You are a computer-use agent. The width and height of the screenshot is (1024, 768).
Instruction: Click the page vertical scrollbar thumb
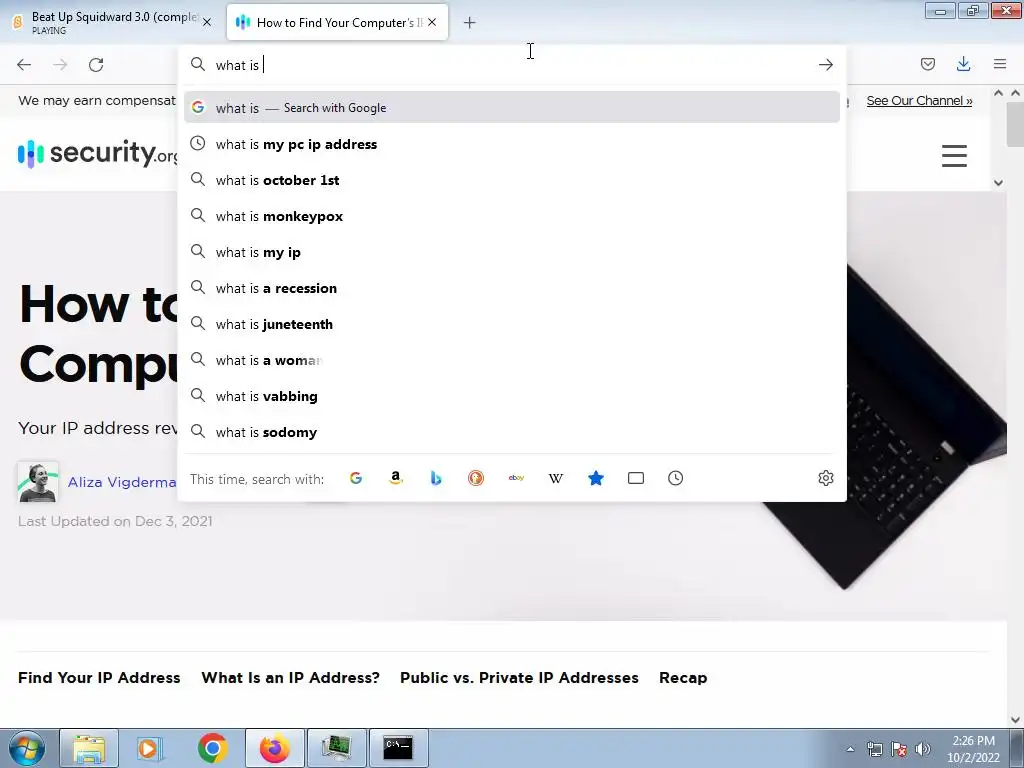(1015, 124)
